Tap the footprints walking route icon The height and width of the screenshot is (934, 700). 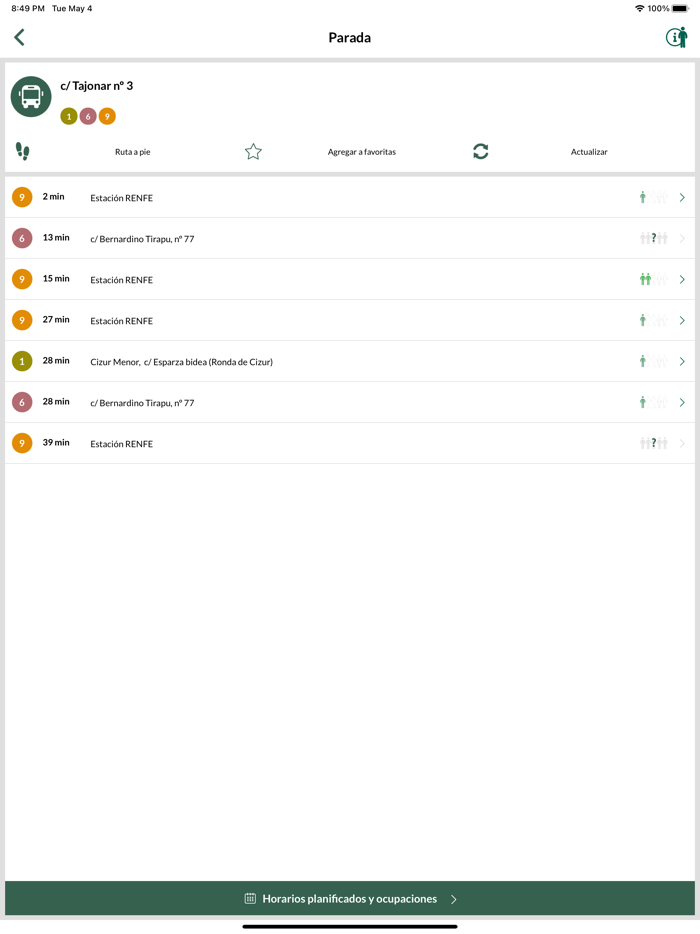23,151
